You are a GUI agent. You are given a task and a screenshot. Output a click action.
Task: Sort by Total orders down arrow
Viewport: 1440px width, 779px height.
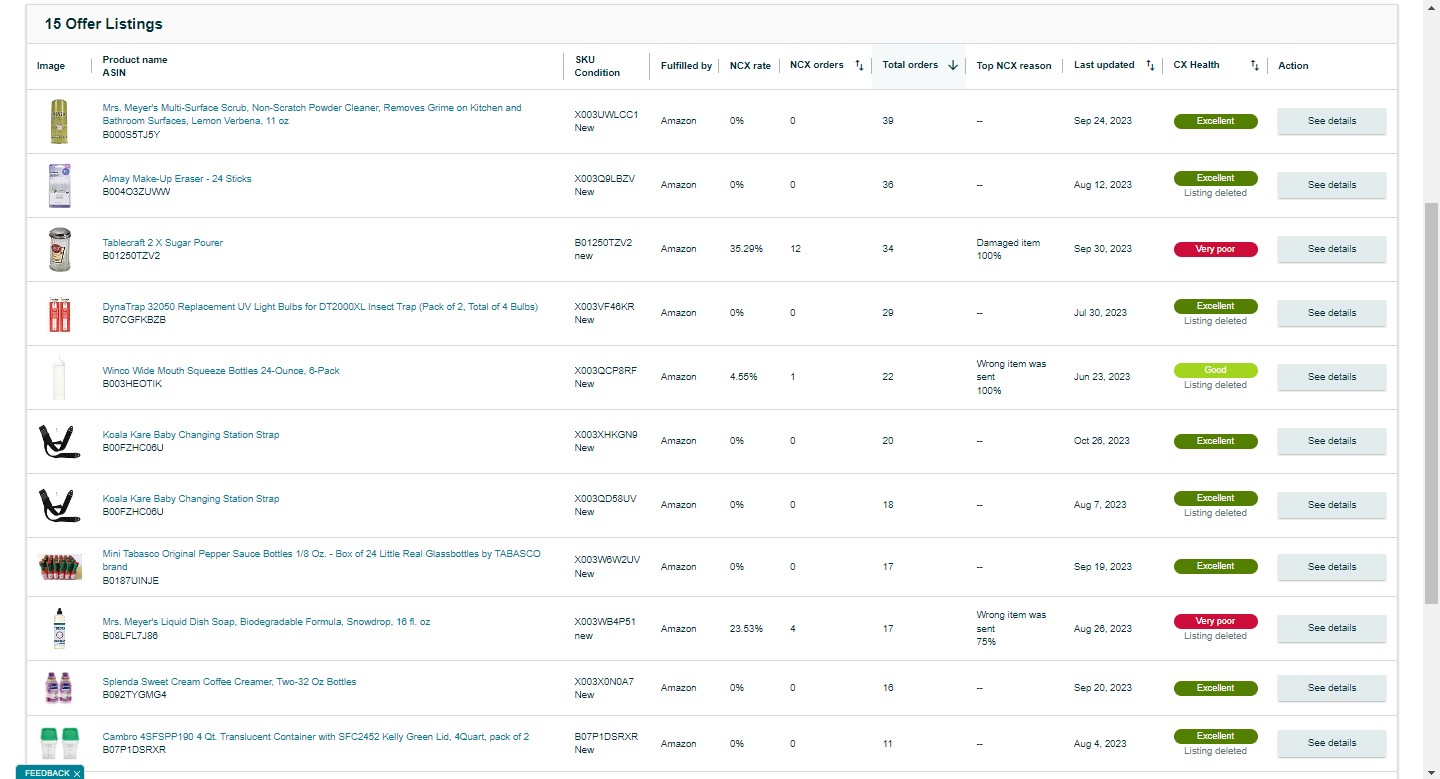click(953, 66)
